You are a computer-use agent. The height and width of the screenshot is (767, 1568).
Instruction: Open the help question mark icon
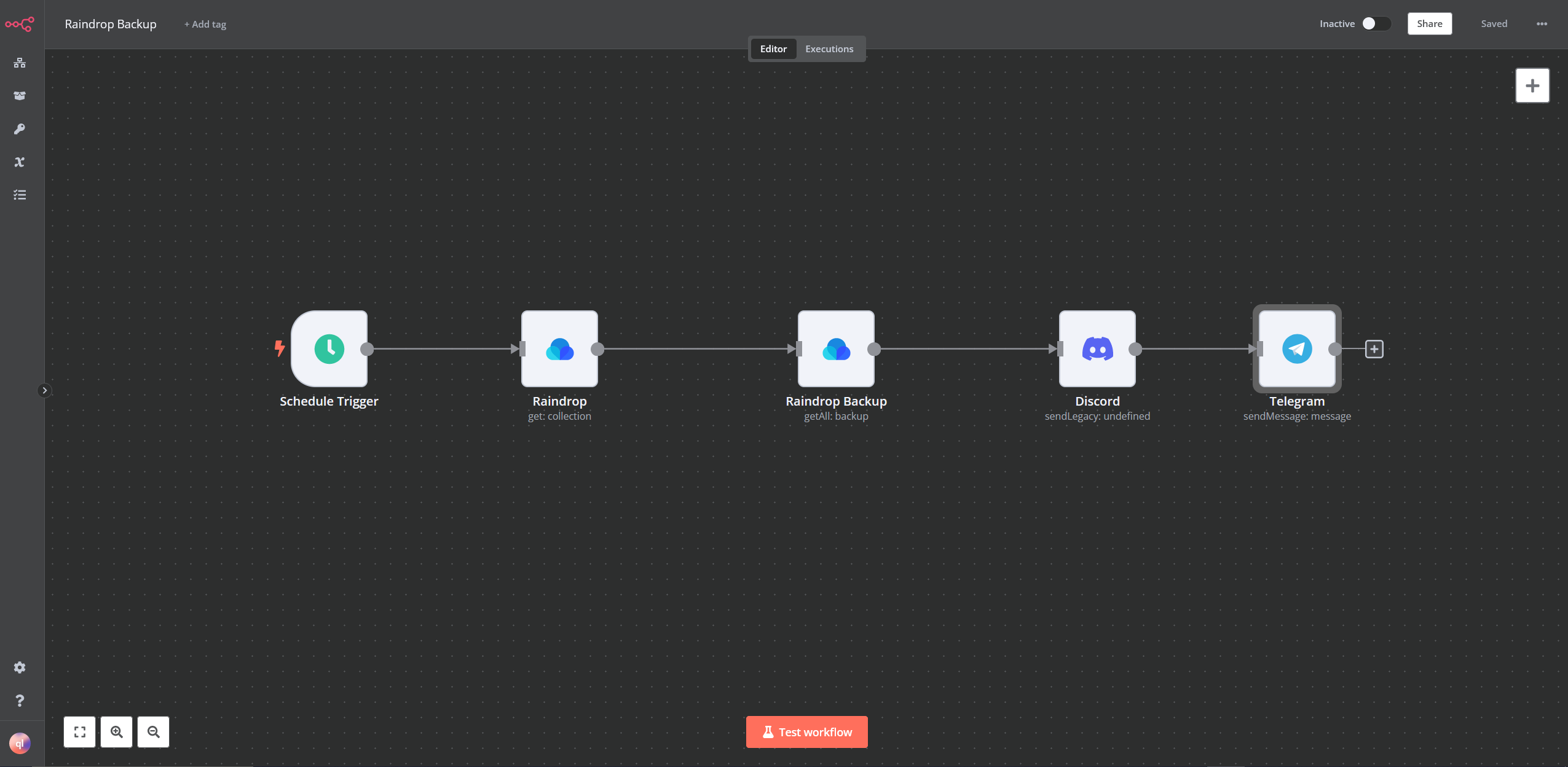coord(20,701)
